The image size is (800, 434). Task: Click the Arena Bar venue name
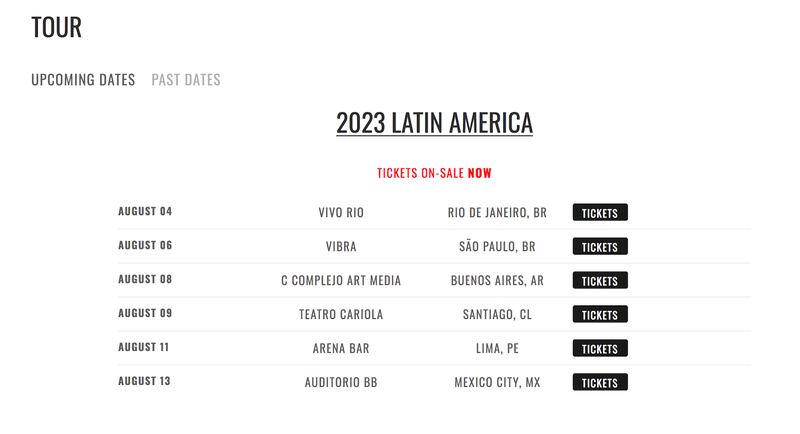pyautogui.click(x=341, y=348)
